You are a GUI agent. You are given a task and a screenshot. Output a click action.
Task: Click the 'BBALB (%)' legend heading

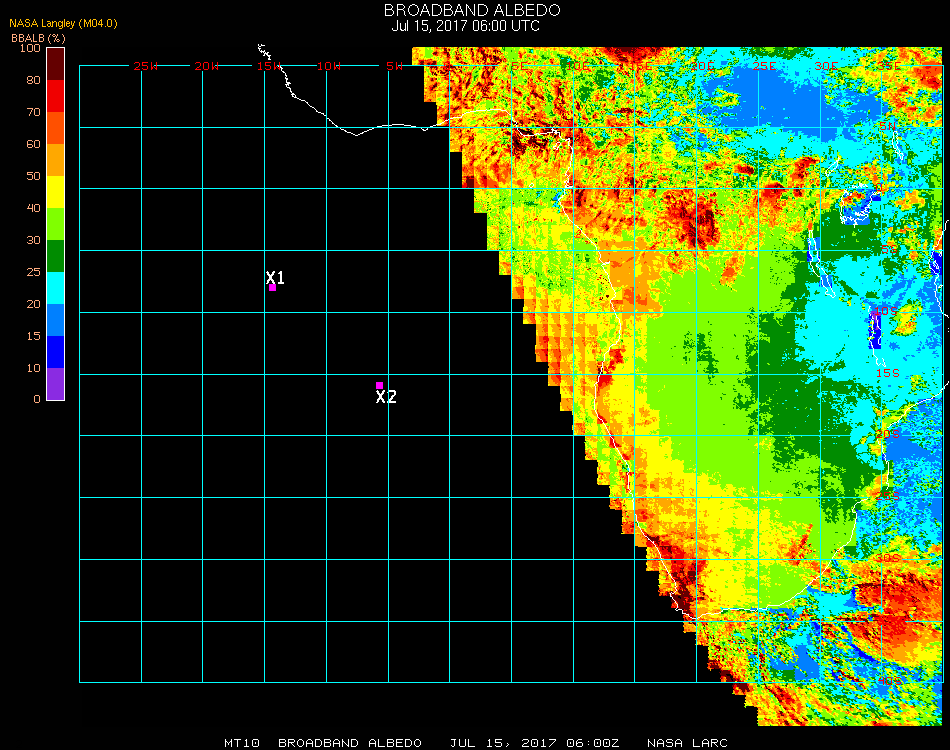38,38
